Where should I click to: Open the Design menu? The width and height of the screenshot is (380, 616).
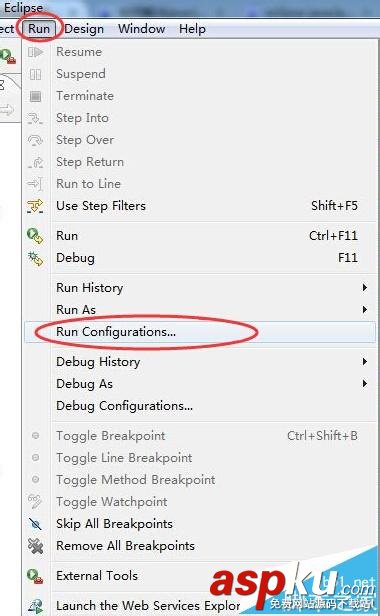pos(84,29)
